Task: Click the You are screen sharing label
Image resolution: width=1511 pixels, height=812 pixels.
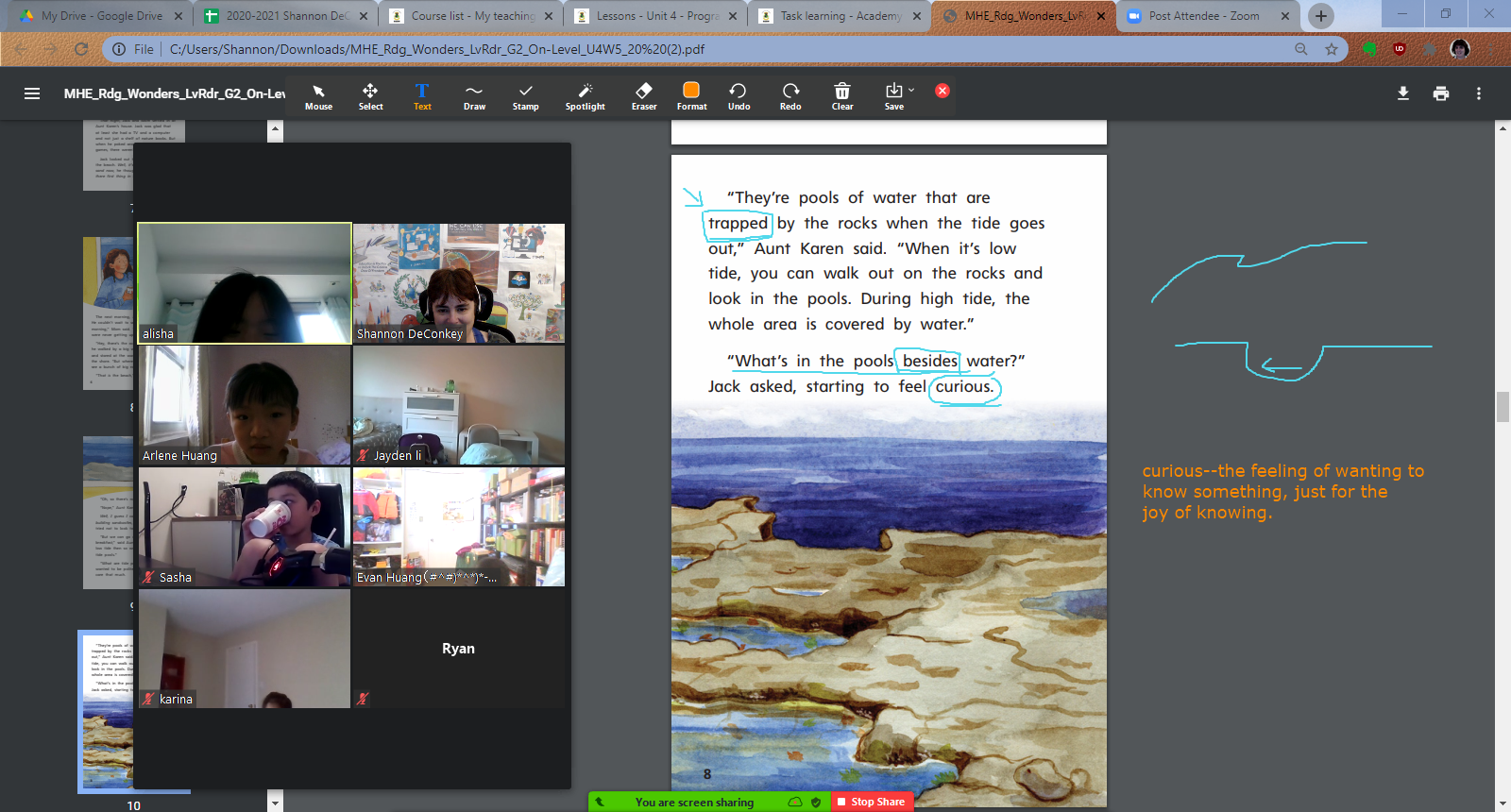Action: click(694, 803)
